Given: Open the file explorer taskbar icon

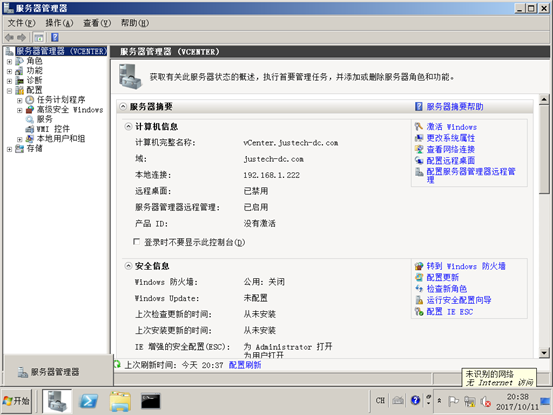Looking at the screenshot, I should [x=120, y=401].
